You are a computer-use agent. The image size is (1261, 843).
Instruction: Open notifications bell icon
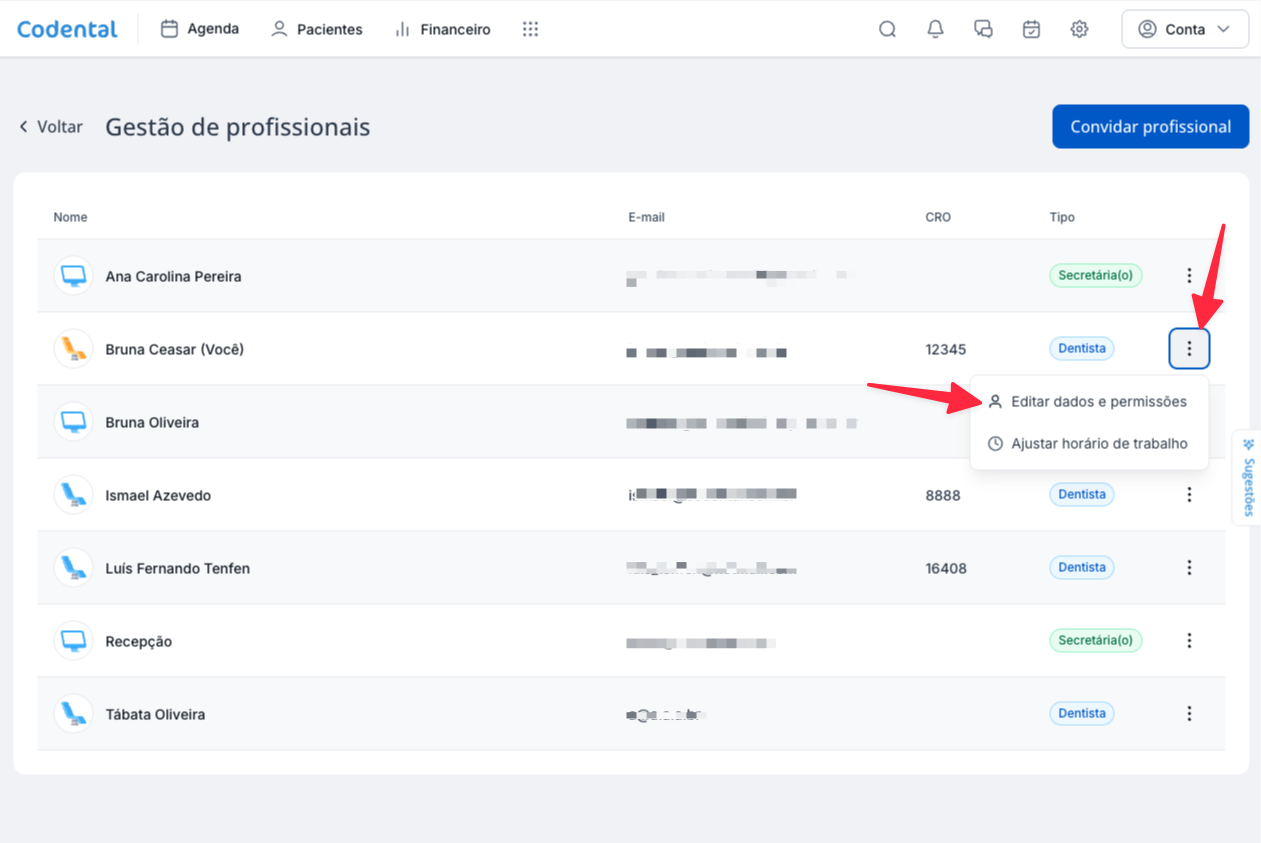[x=935, y=29]
